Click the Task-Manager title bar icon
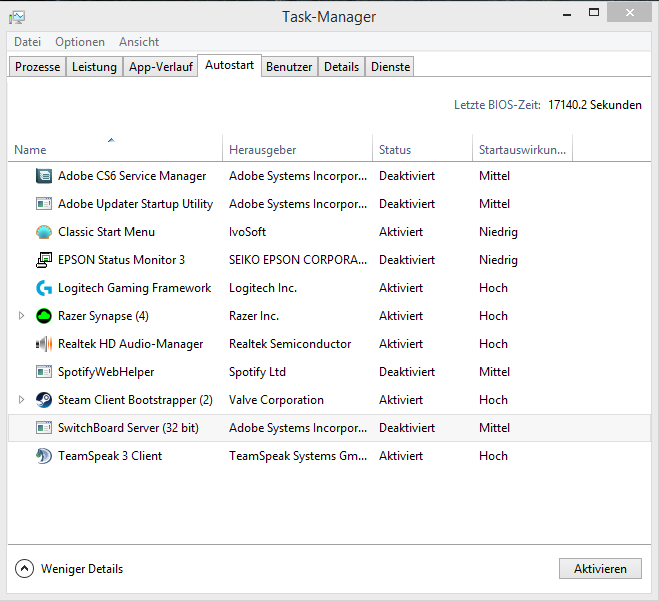The image size is (659, 601). click(17, 17)
